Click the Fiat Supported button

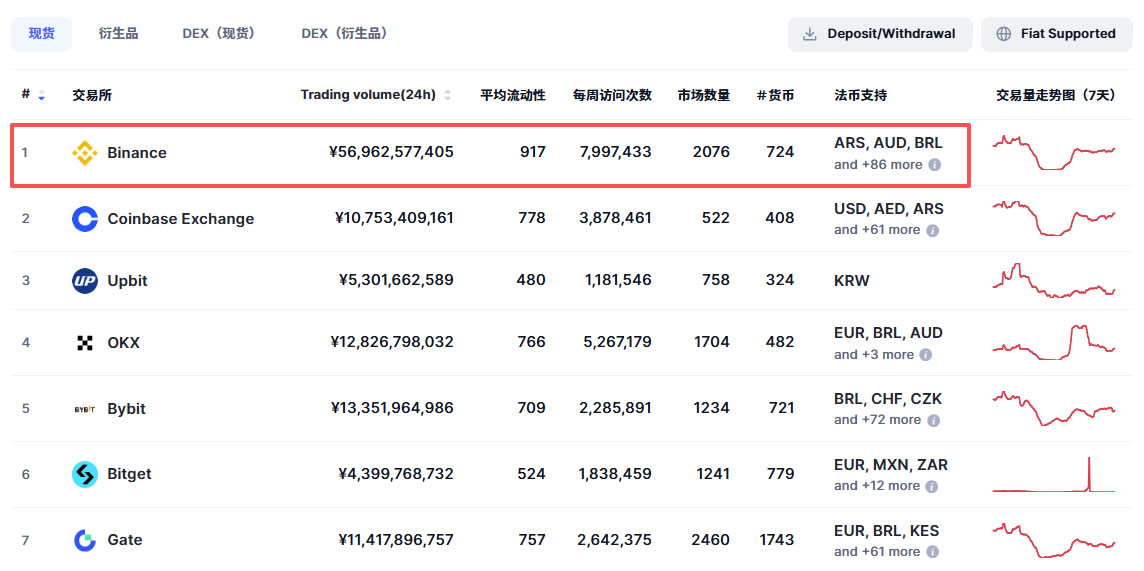[x=1056, y=34]
